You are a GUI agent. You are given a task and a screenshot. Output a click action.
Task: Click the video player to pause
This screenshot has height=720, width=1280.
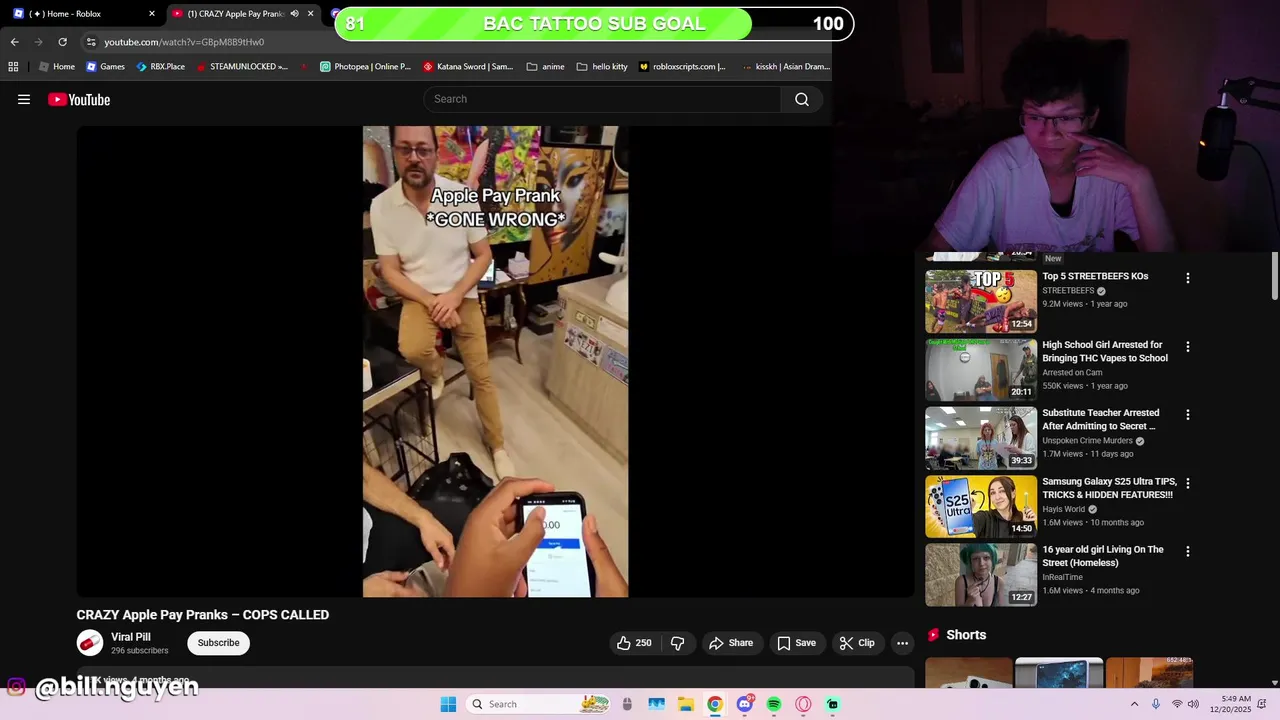tap(495, 361)
